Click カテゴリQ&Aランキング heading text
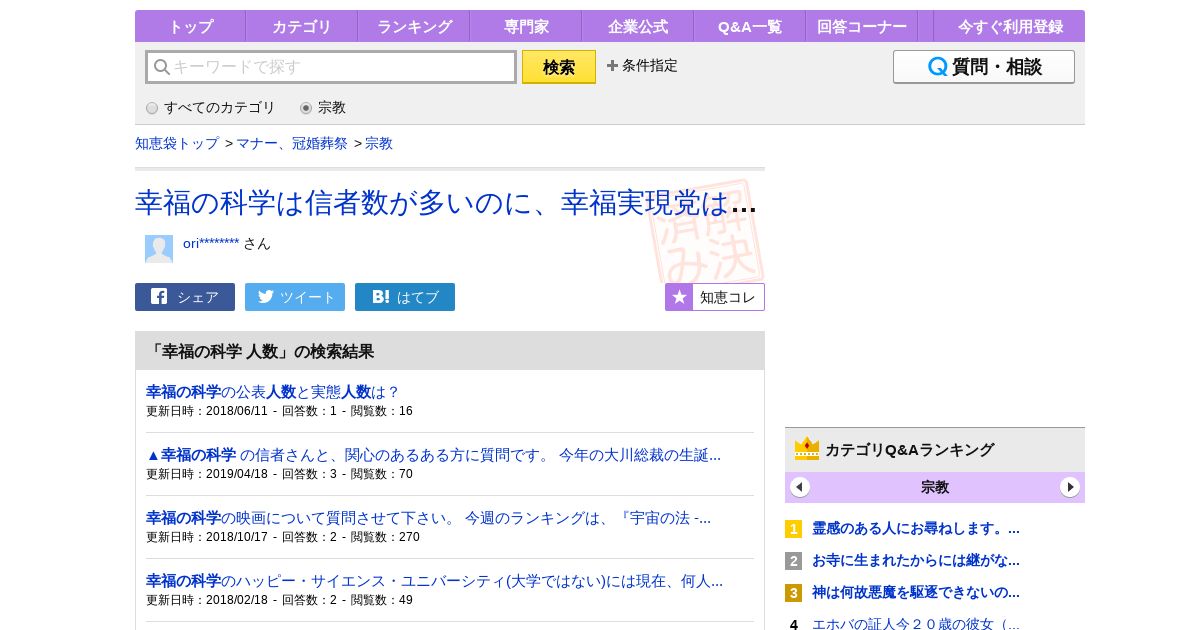The height and width of the screenshot is (630, 1200). coord(909,450)
